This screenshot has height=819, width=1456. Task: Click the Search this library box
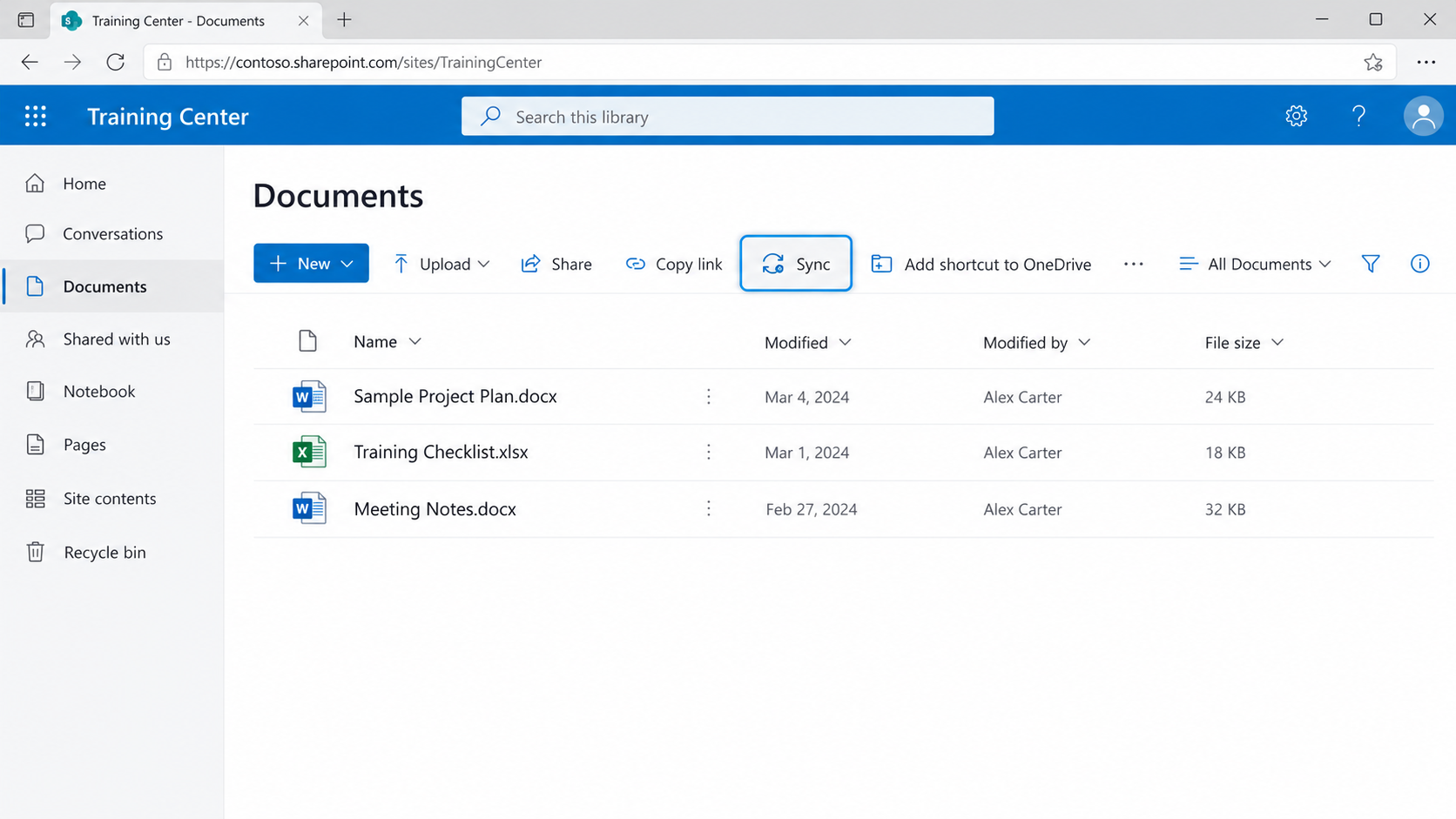point(727,116)
